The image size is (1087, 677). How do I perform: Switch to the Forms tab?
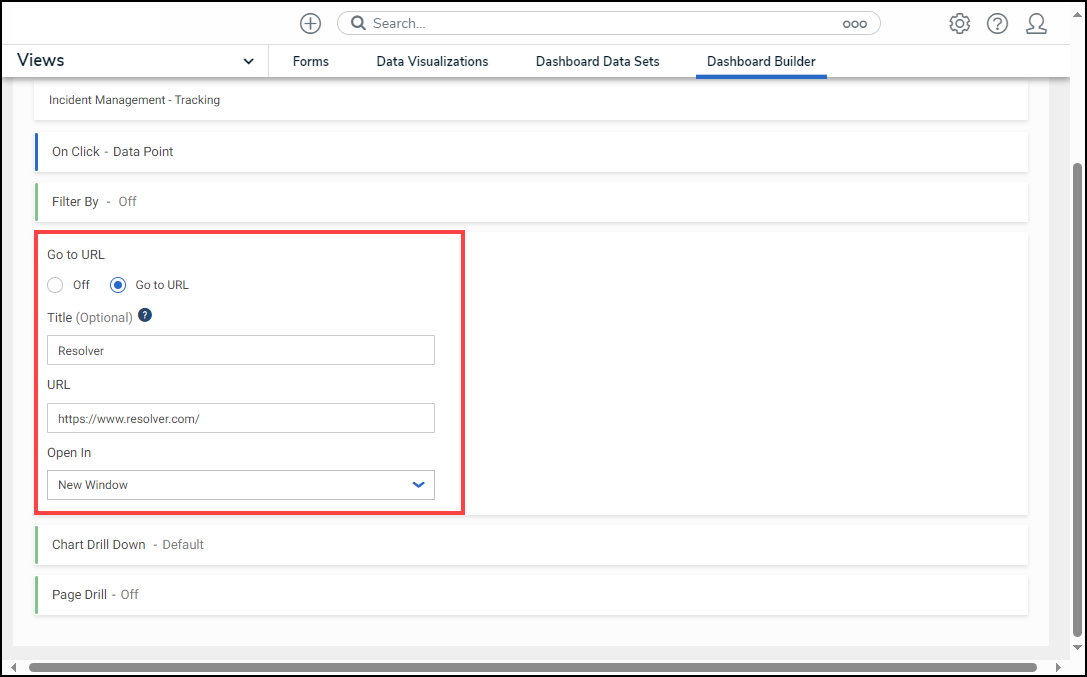click(311, 62)
